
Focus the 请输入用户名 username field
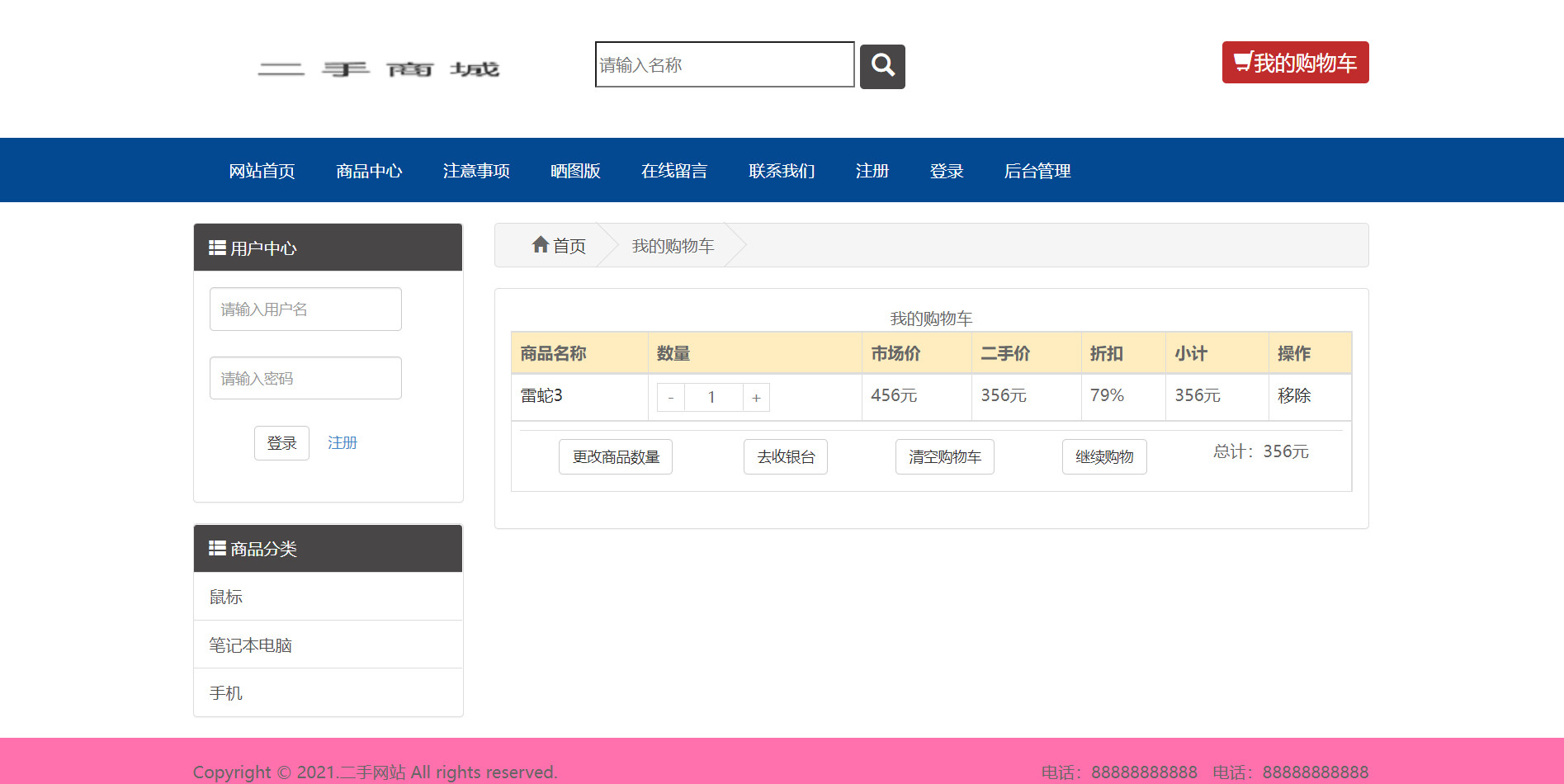305,309
